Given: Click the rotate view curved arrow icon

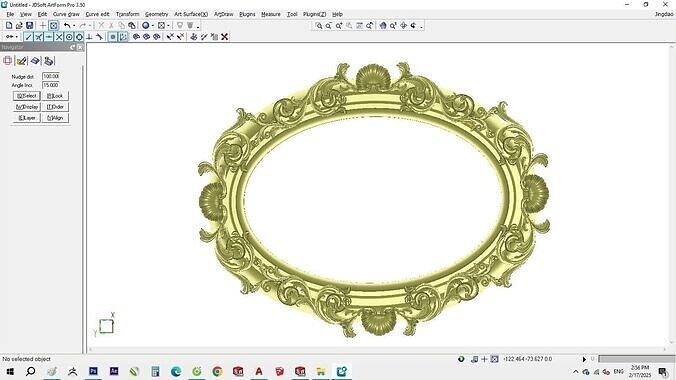Looking at the screenshot, I should [413, 26].
